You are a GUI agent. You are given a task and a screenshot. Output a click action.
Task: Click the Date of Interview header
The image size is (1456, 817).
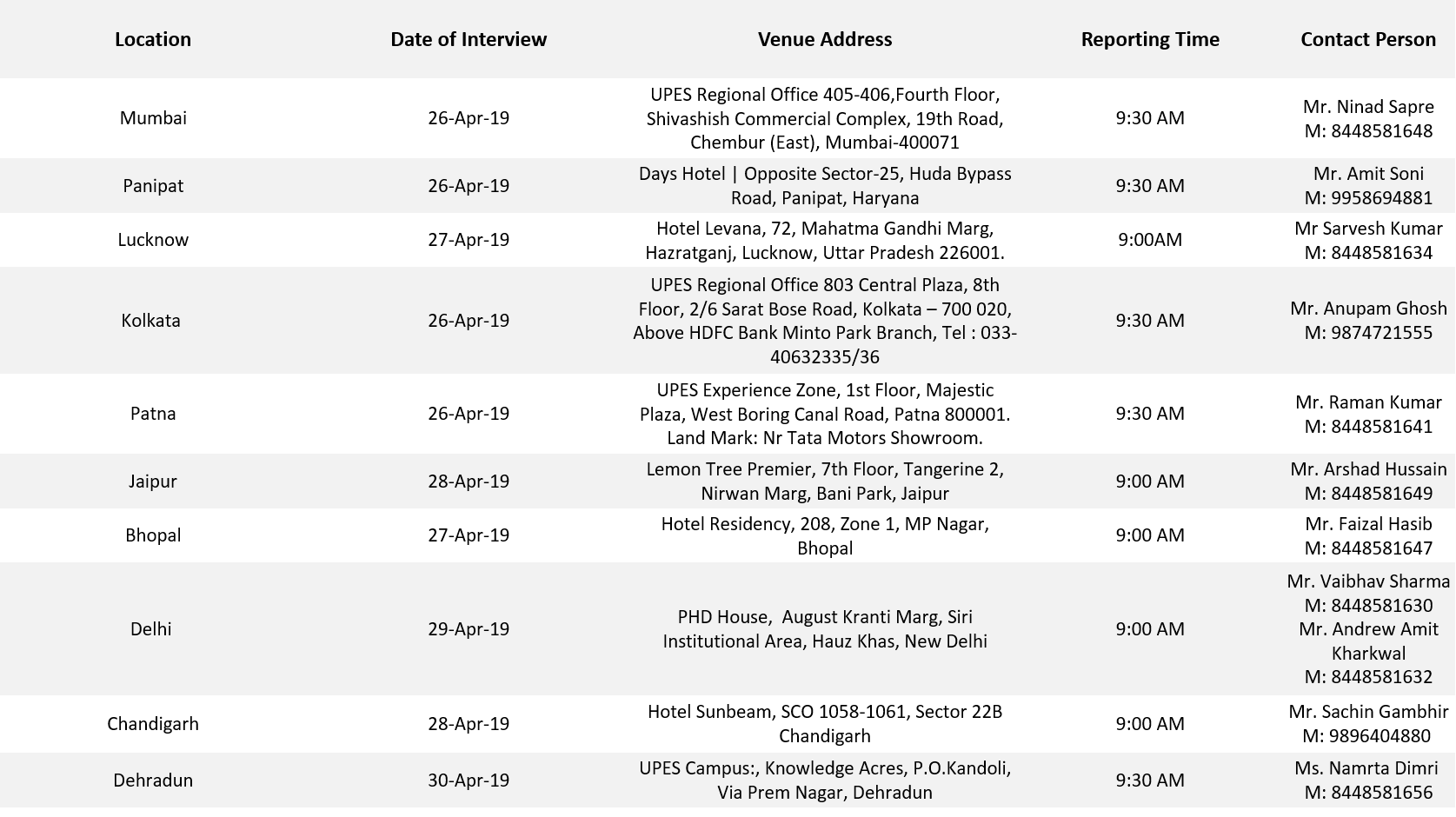[469, 39]
